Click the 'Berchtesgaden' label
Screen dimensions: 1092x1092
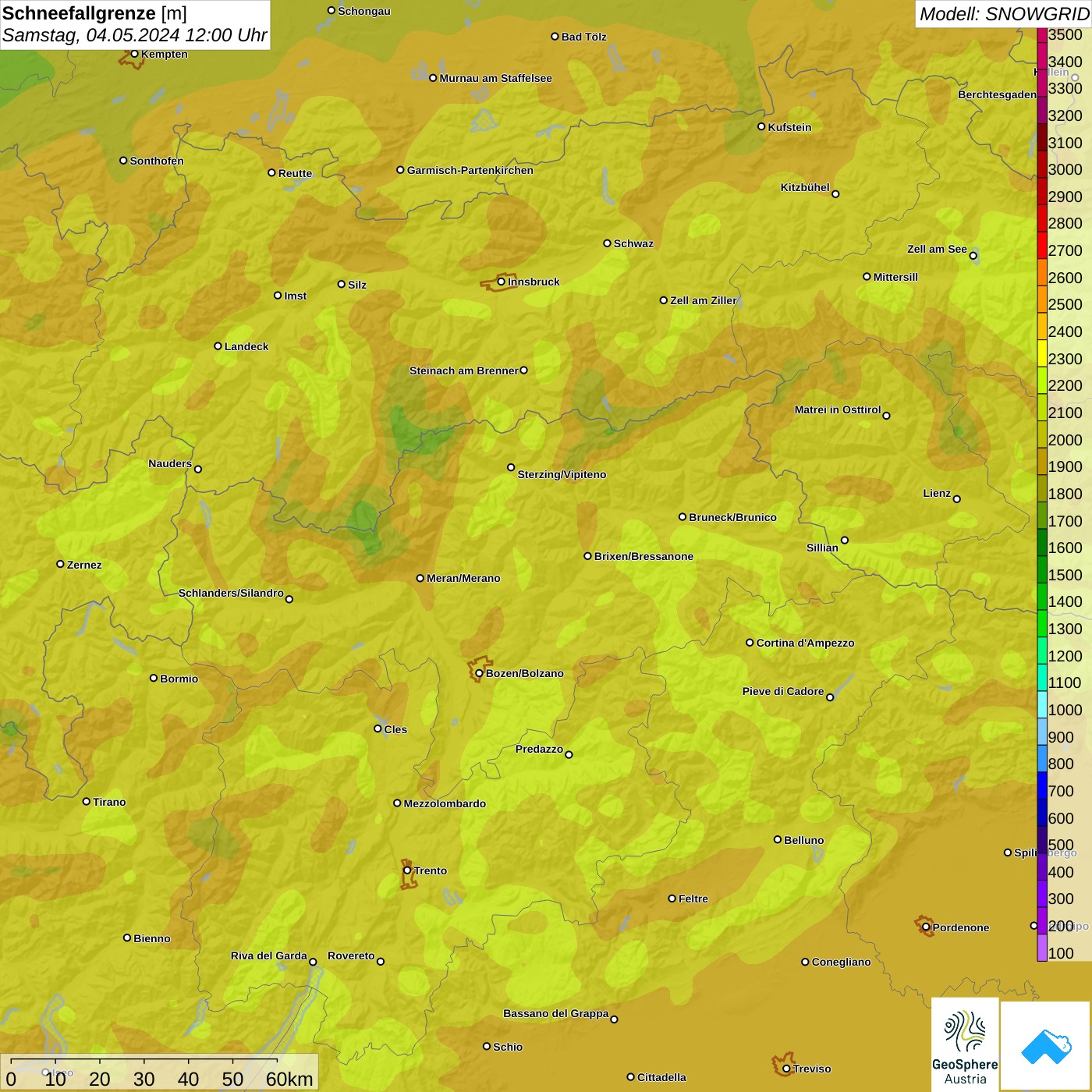pyautogui.click(x=997, y=95)
